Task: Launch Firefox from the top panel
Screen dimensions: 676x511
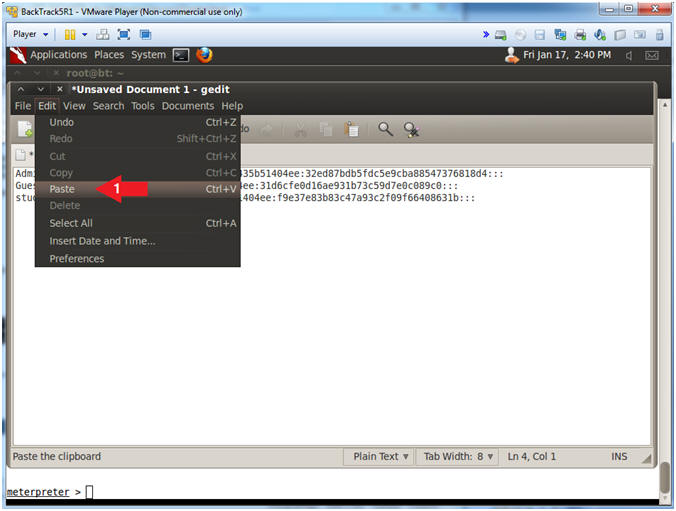Action: pos(204,55)
